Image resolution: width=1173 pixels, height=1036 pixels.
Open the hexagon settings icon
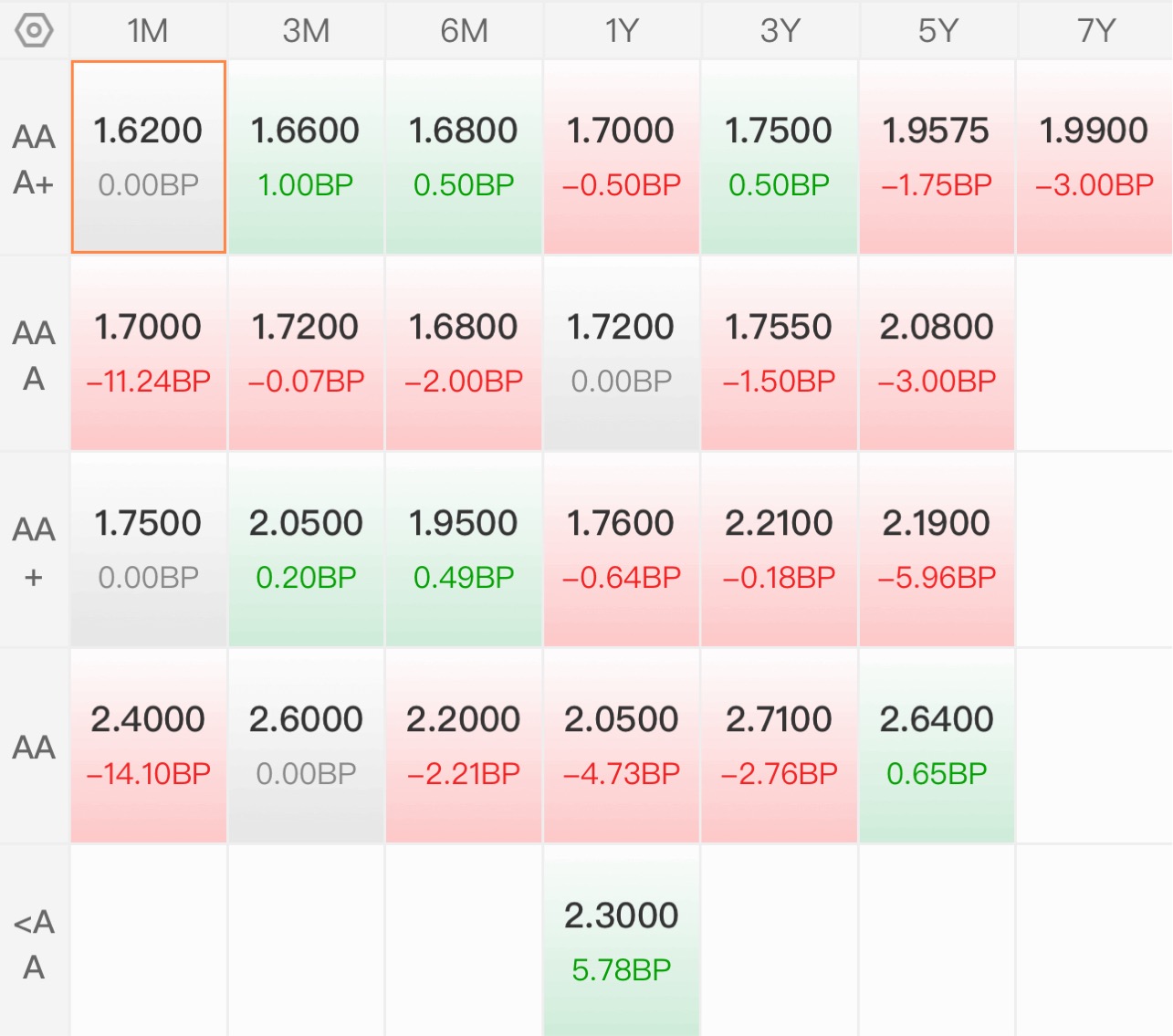[34, 30]
